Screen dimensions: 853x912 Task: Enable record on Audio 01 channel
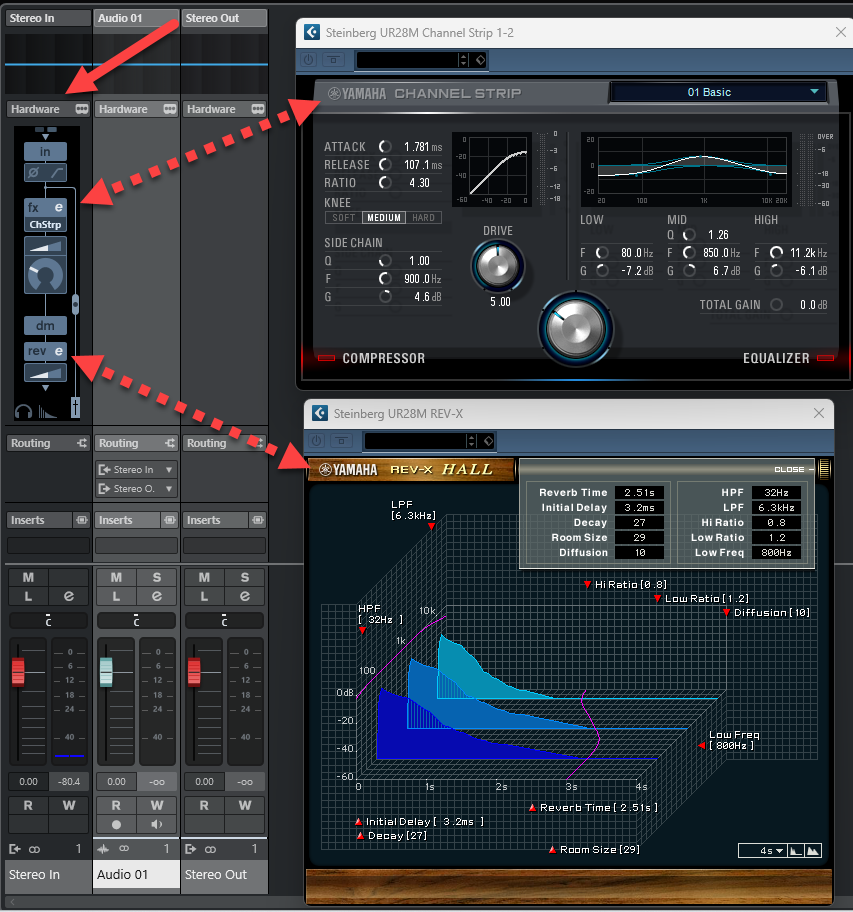[116, 824]
